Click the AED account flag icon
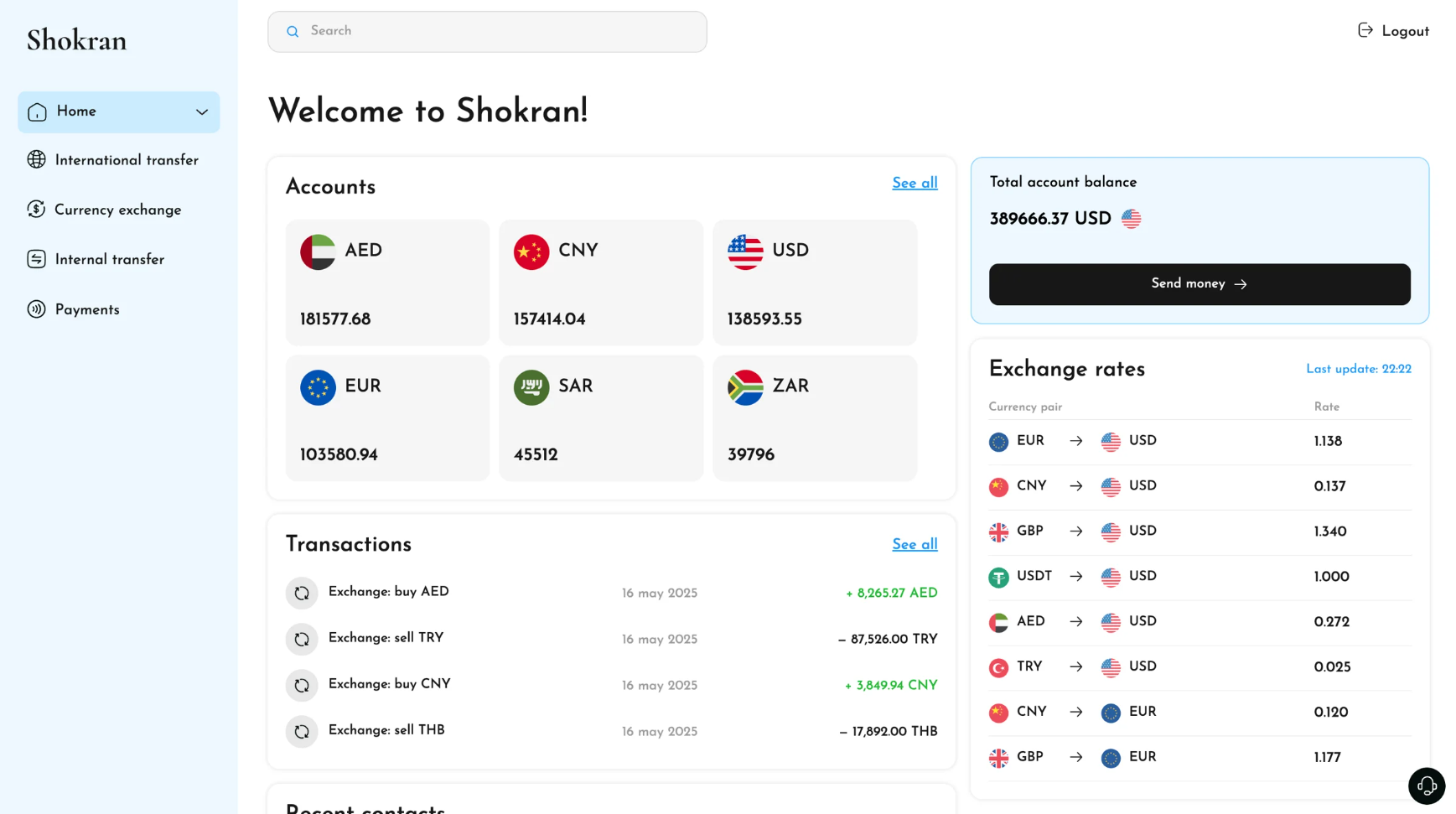The height and width of the screenshot is (814, 1456). 319,251
